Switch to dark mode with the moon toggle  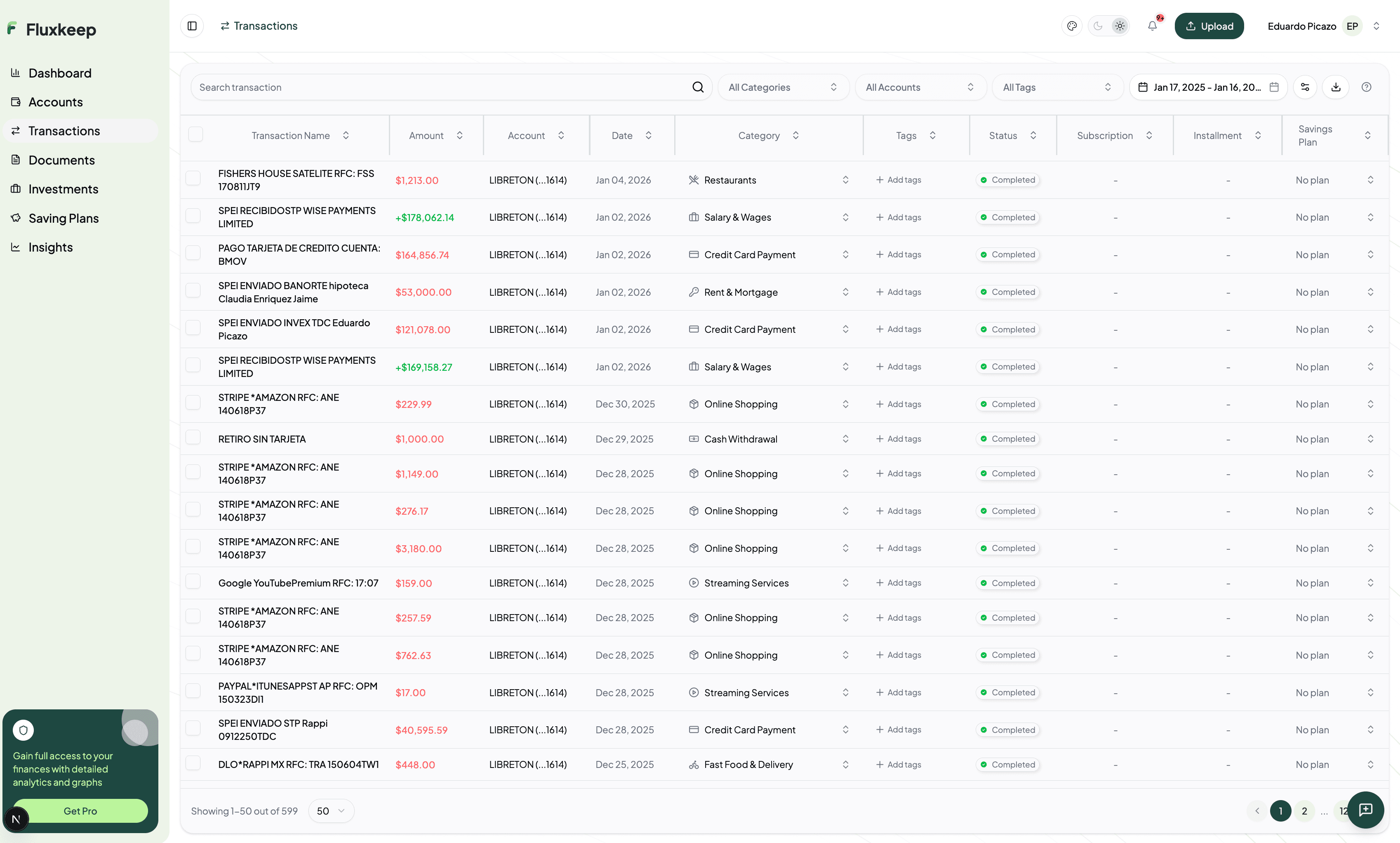(1098, 26)
